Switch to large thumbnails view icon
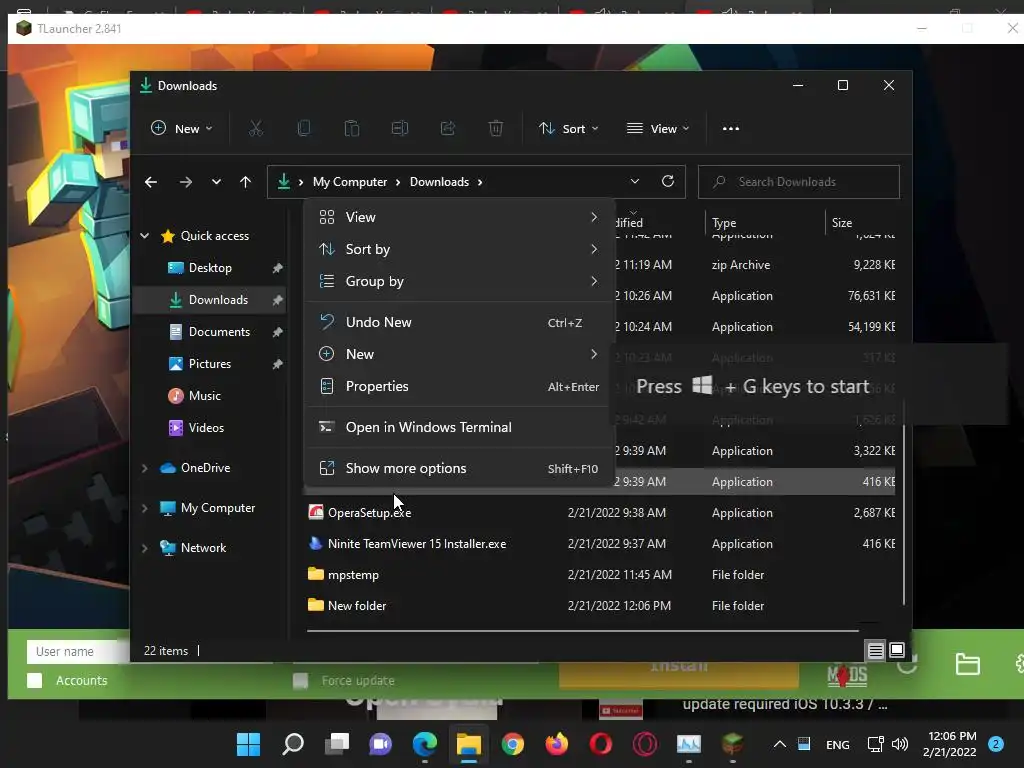The width and height of the screenshot is (1024, 768). [897, 650]
